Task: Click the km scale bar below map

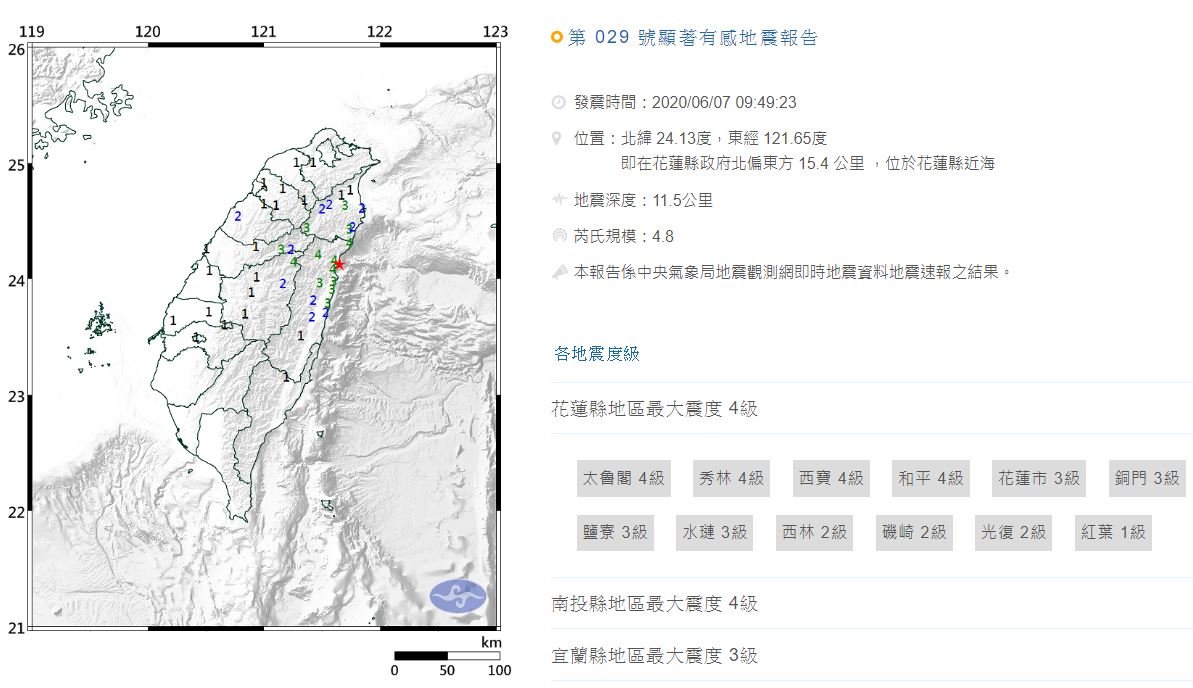Action: [447, 655]
